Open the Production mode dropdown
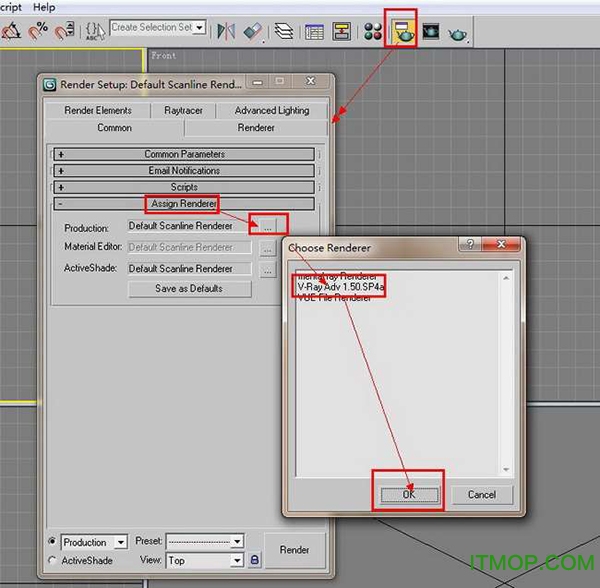The width and height of the screenshot is (600, 588). [x=121, y=542]
